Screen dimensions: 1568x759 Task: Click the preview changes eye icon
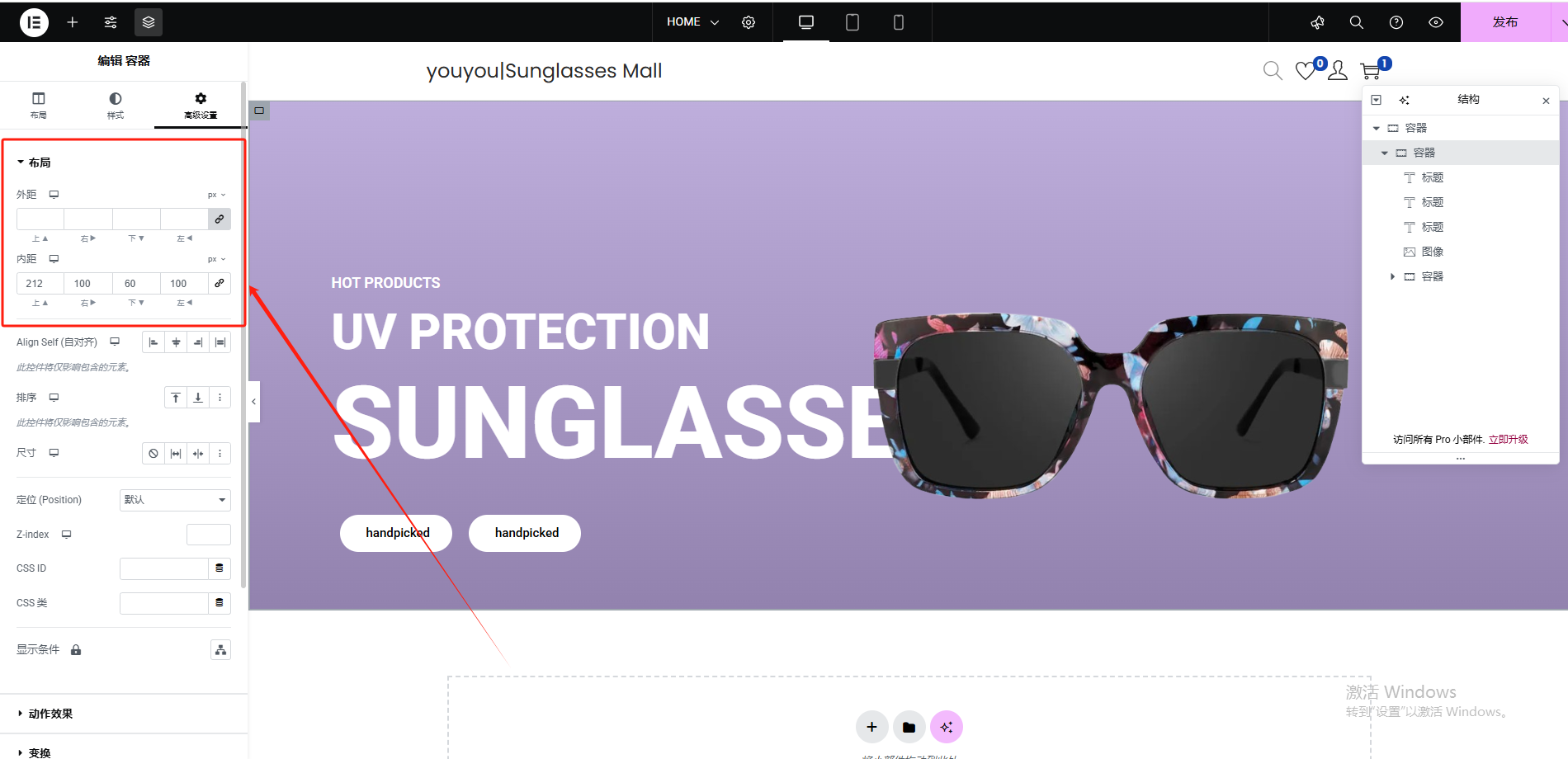pyautogui.click(x=1436, y=22)
